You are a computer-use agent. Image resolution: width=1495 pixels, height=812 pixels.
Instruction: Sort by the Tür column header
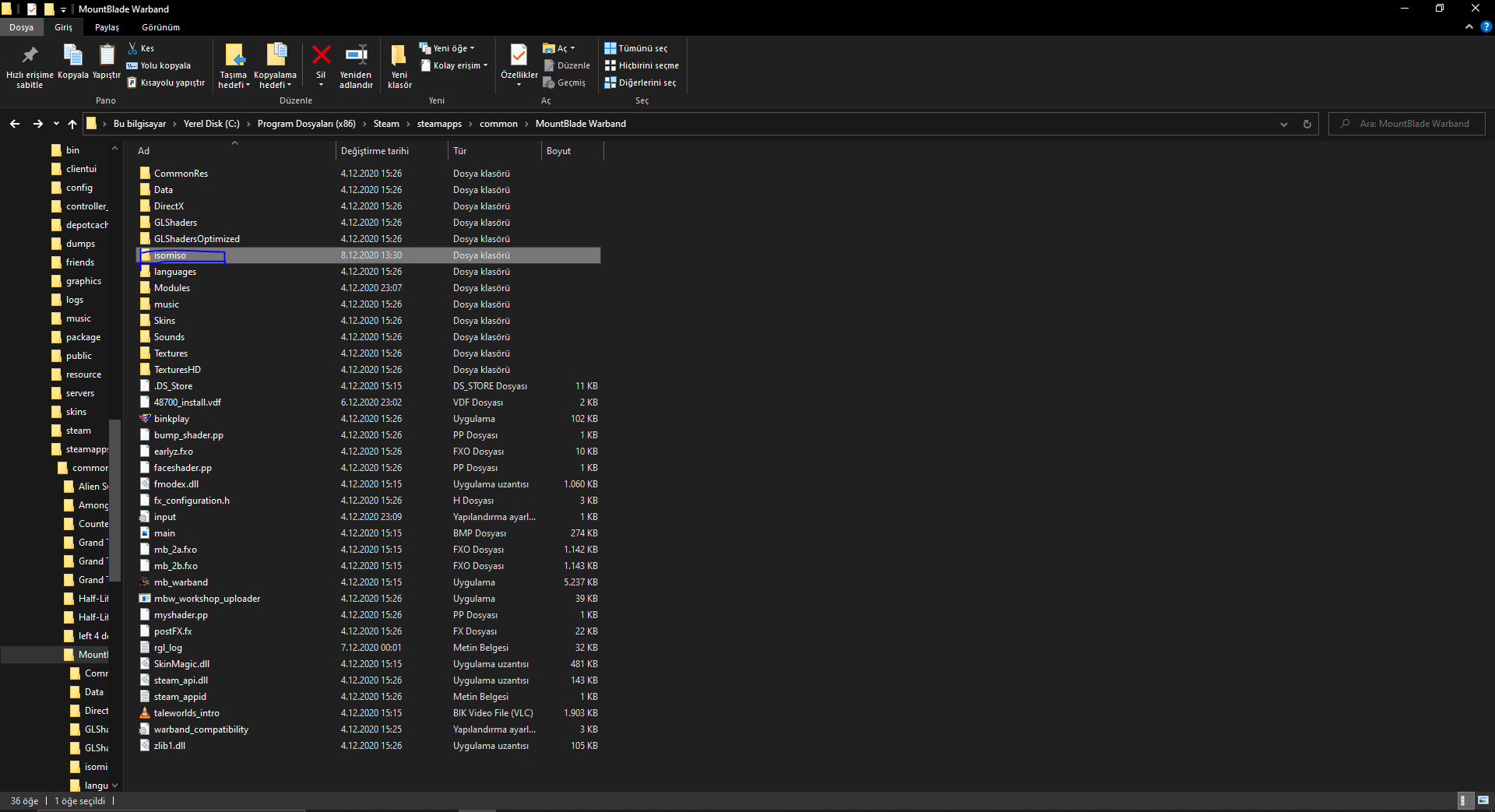(x=494, y=151)
